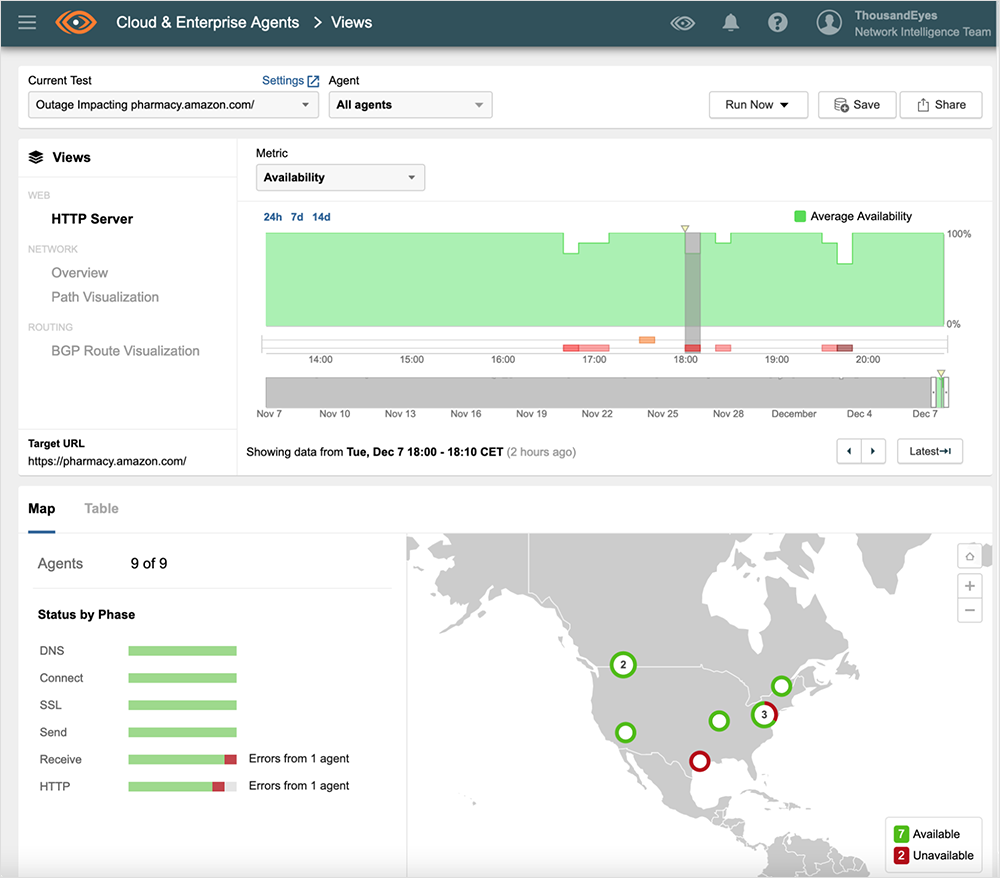Toggle Average Availability legend series
Screen dimensions: 1000x878
point(853,216)
